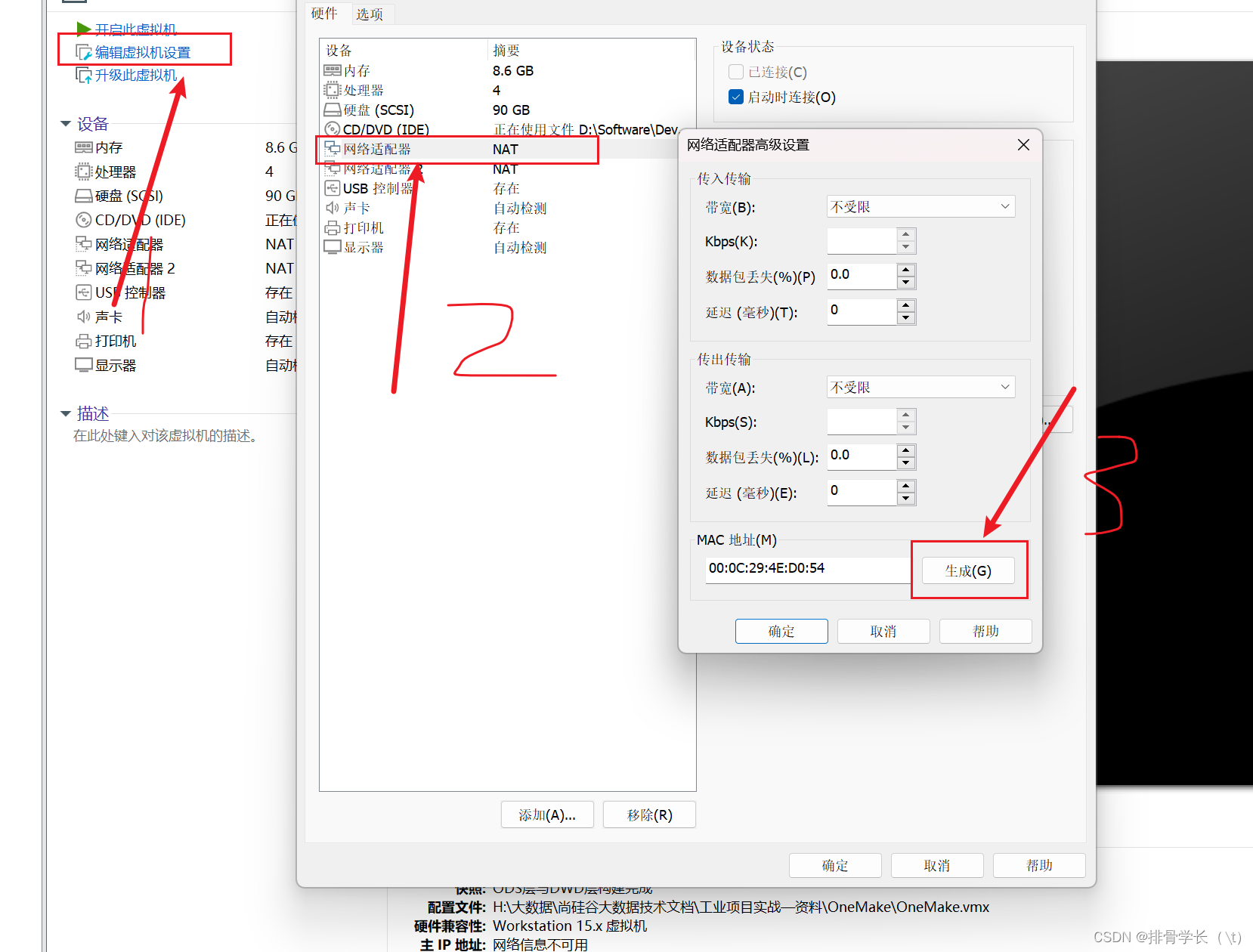Click 取消 in virtual machine settings window

click(x=937, y=865)
